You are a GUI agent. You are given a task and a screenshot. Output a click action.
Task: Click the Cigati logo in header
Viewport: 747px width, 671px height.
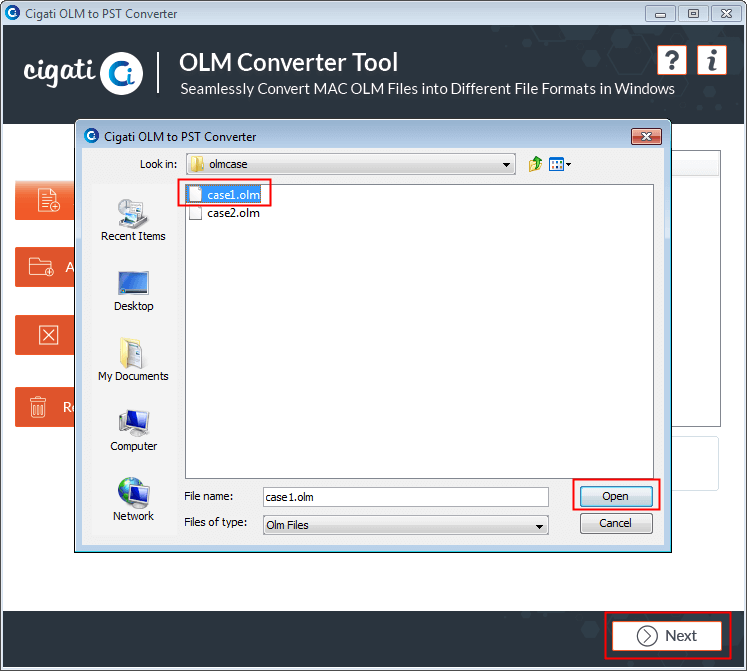tap(83, 73)
